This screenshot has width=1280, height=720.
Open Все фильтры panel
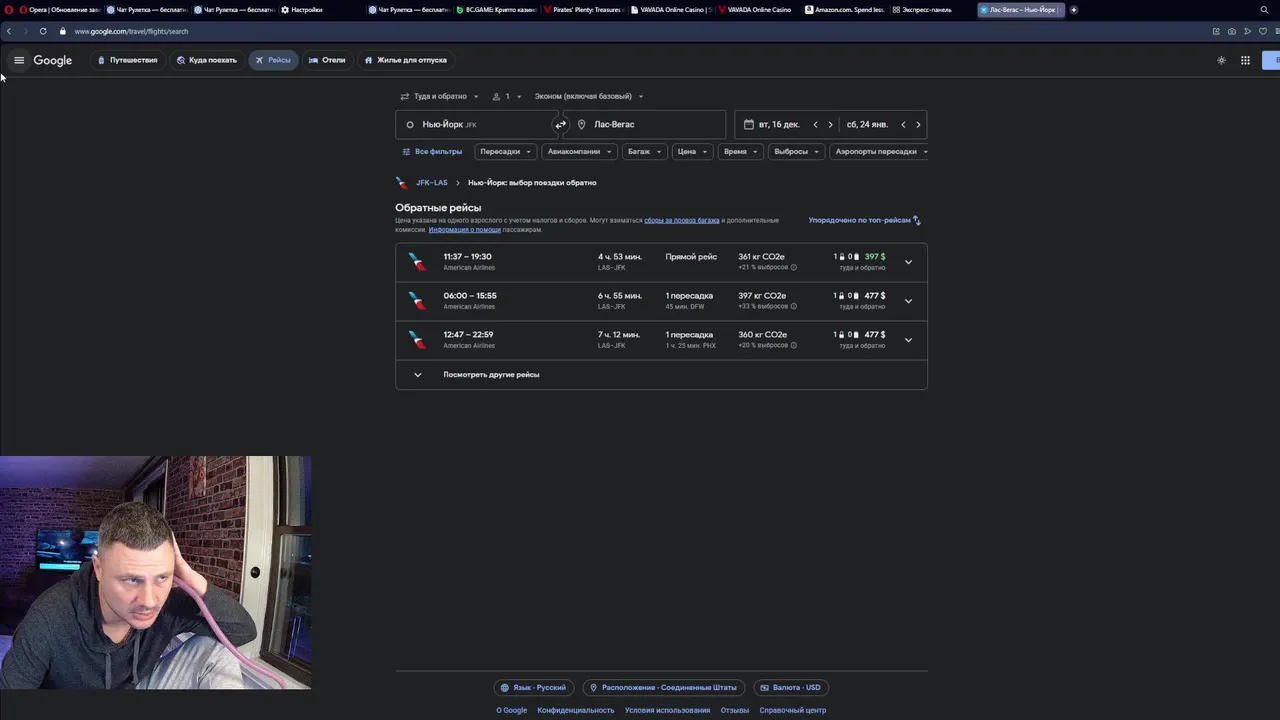[x=432, y=152]
